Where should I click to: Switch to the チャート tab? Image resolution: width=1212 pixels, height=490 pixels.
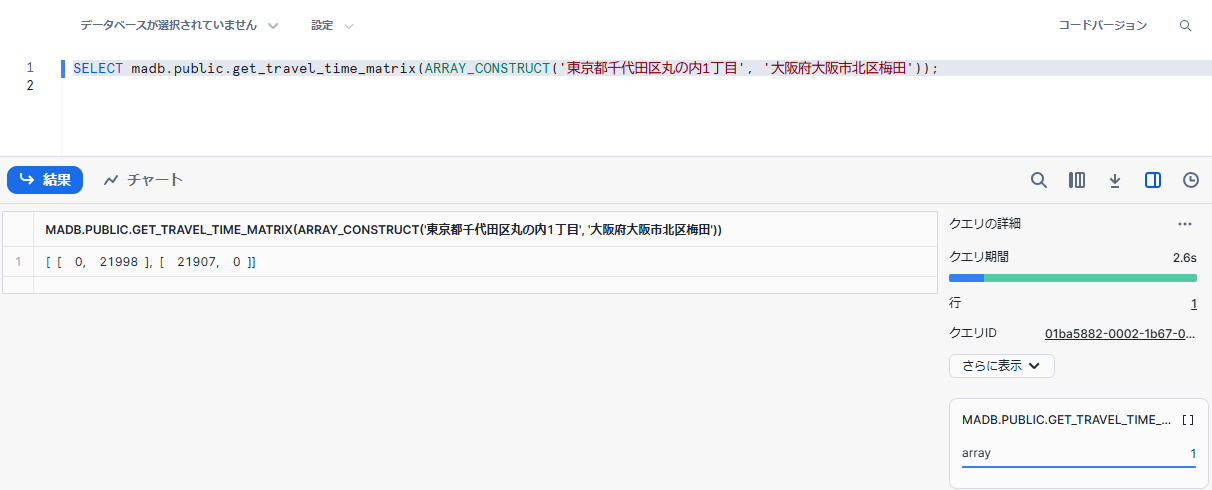(x=144, y=180)
